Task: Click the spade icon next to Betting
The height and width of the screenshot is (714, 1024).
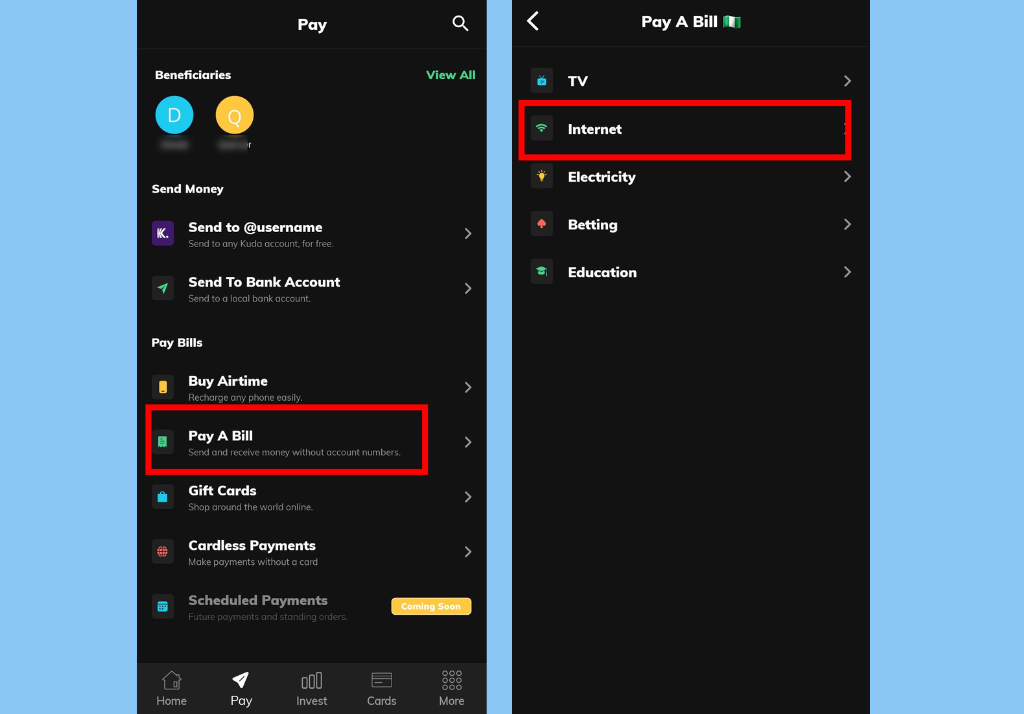Action: pos(541,224)
